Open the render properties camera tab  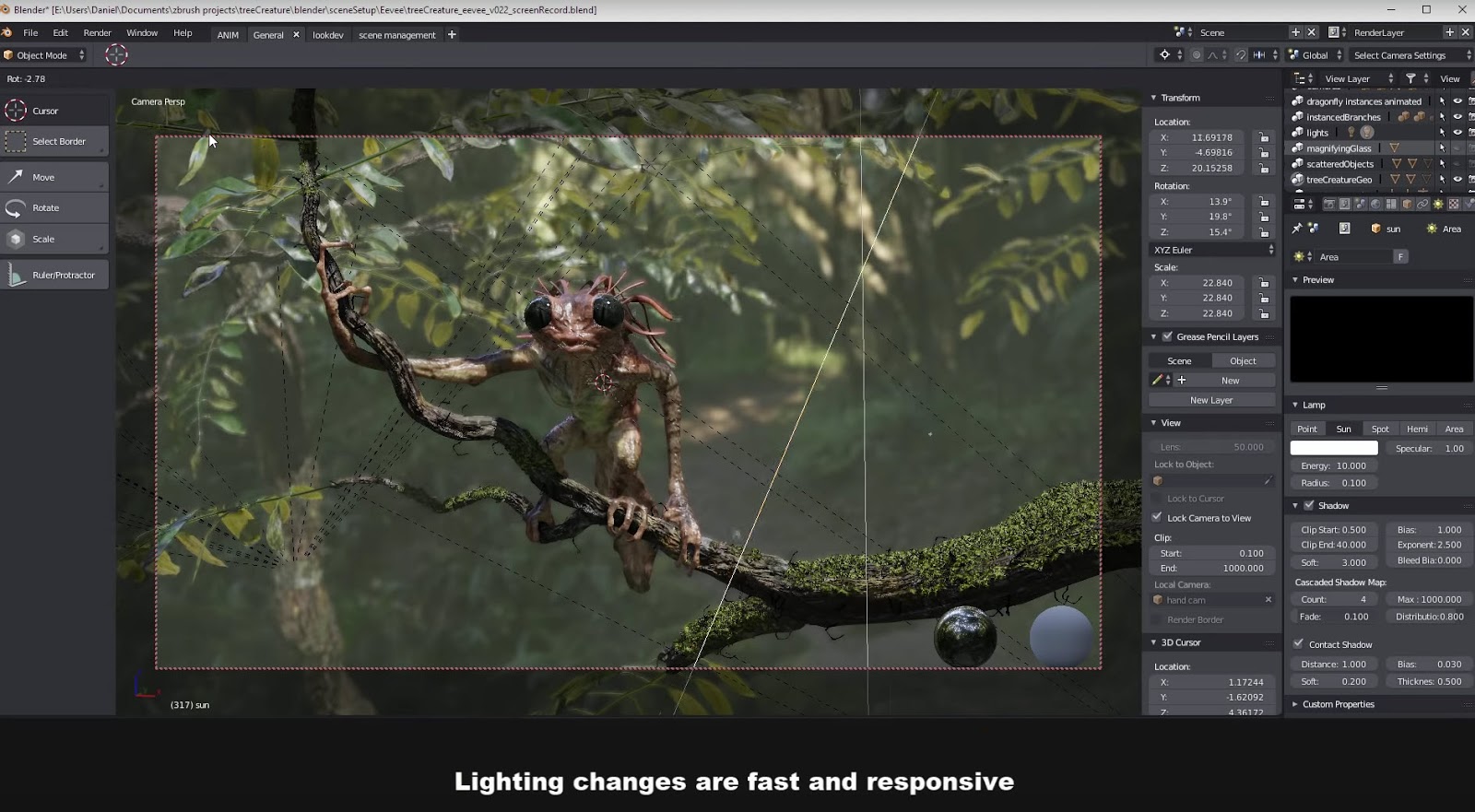(x=1329, y=205)
